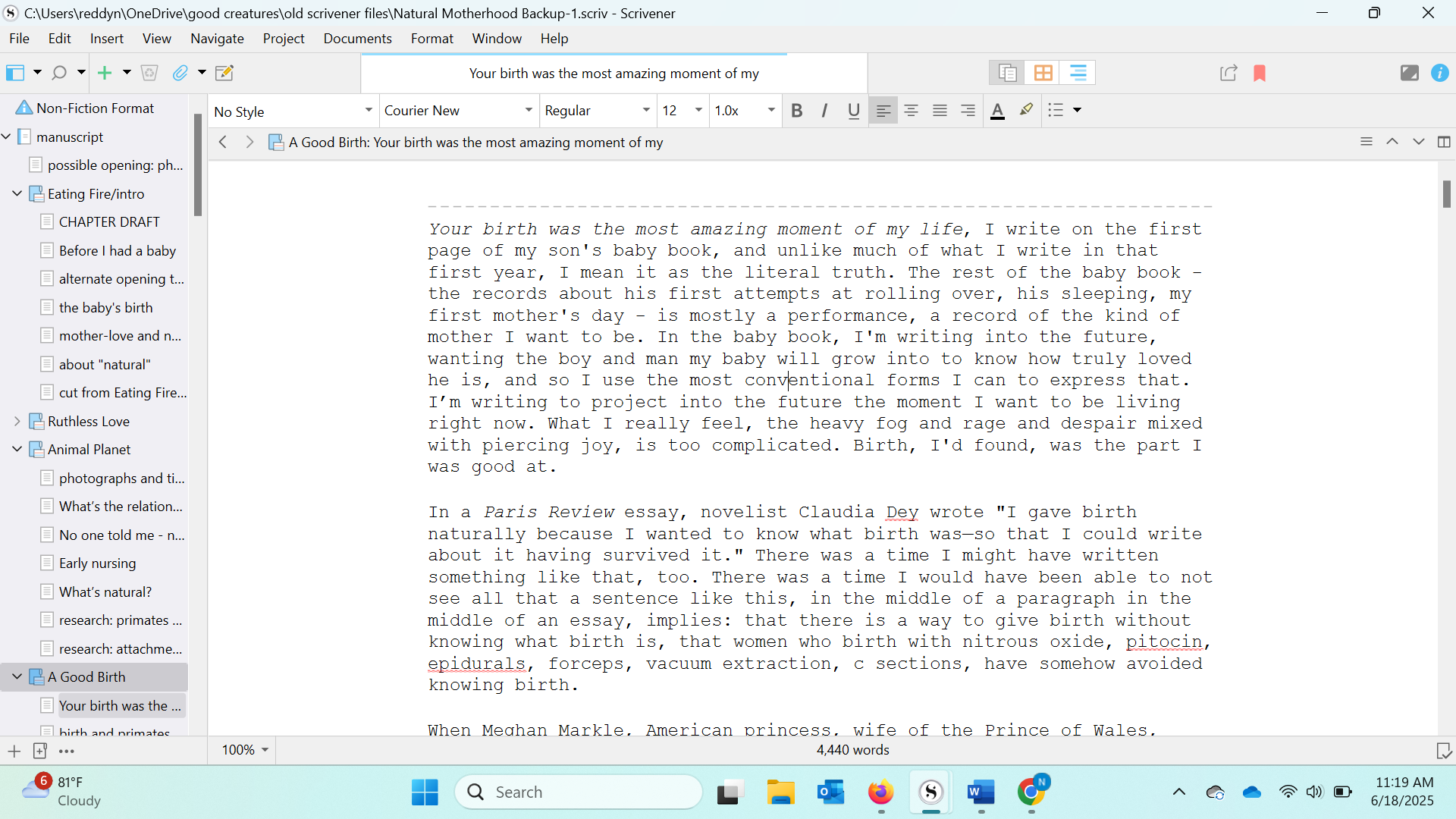
Task: Open the Format menu
Action: 431,39
